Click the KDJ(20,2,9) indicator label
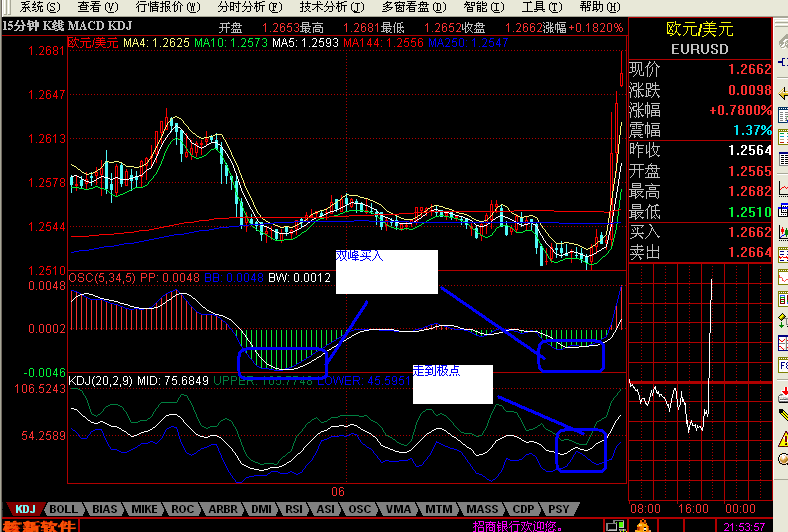 (100, 381)
